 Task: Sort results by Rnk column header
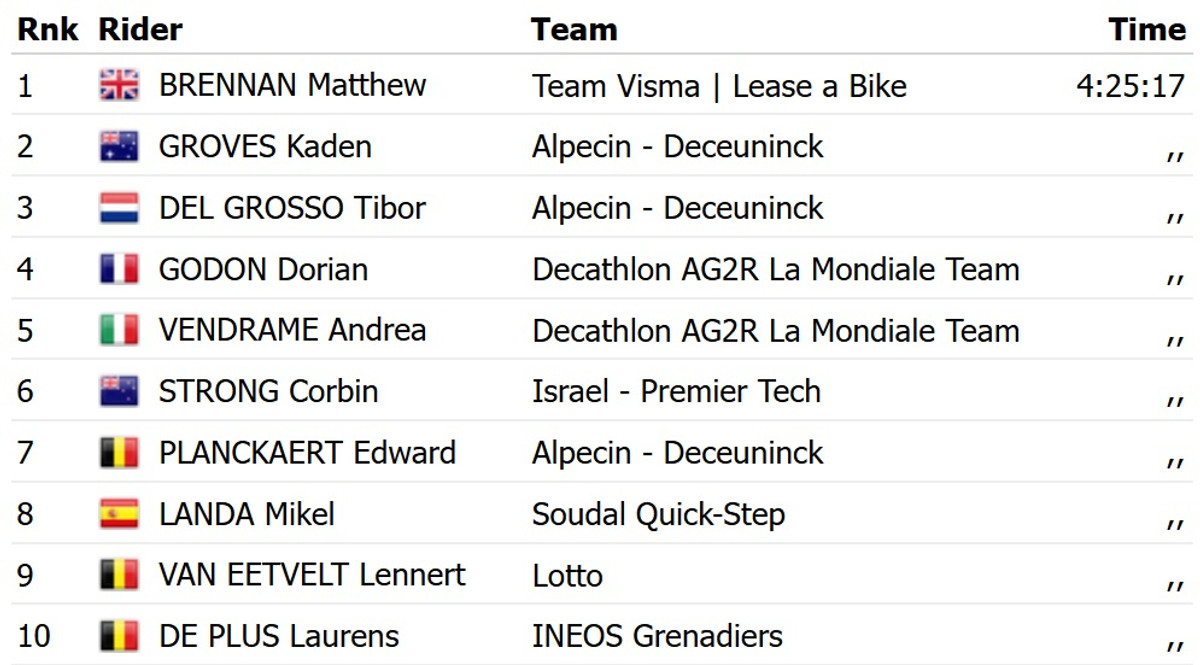click(48, 30)
